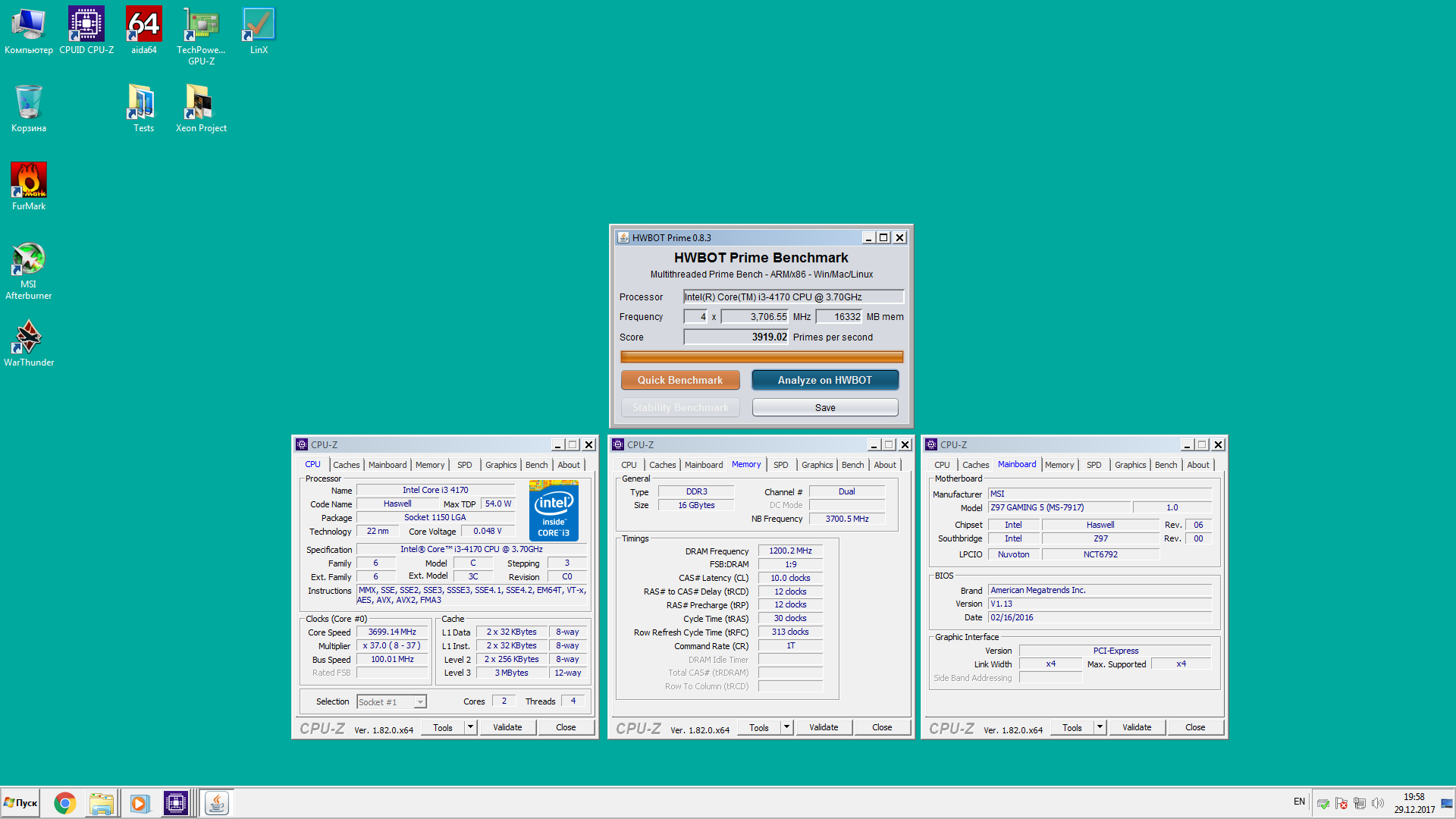Image resolution: width=1456 pixels, height=819 pixels.
Task: Click the HWBOT orange progress bar
Action: coord(761,356)
